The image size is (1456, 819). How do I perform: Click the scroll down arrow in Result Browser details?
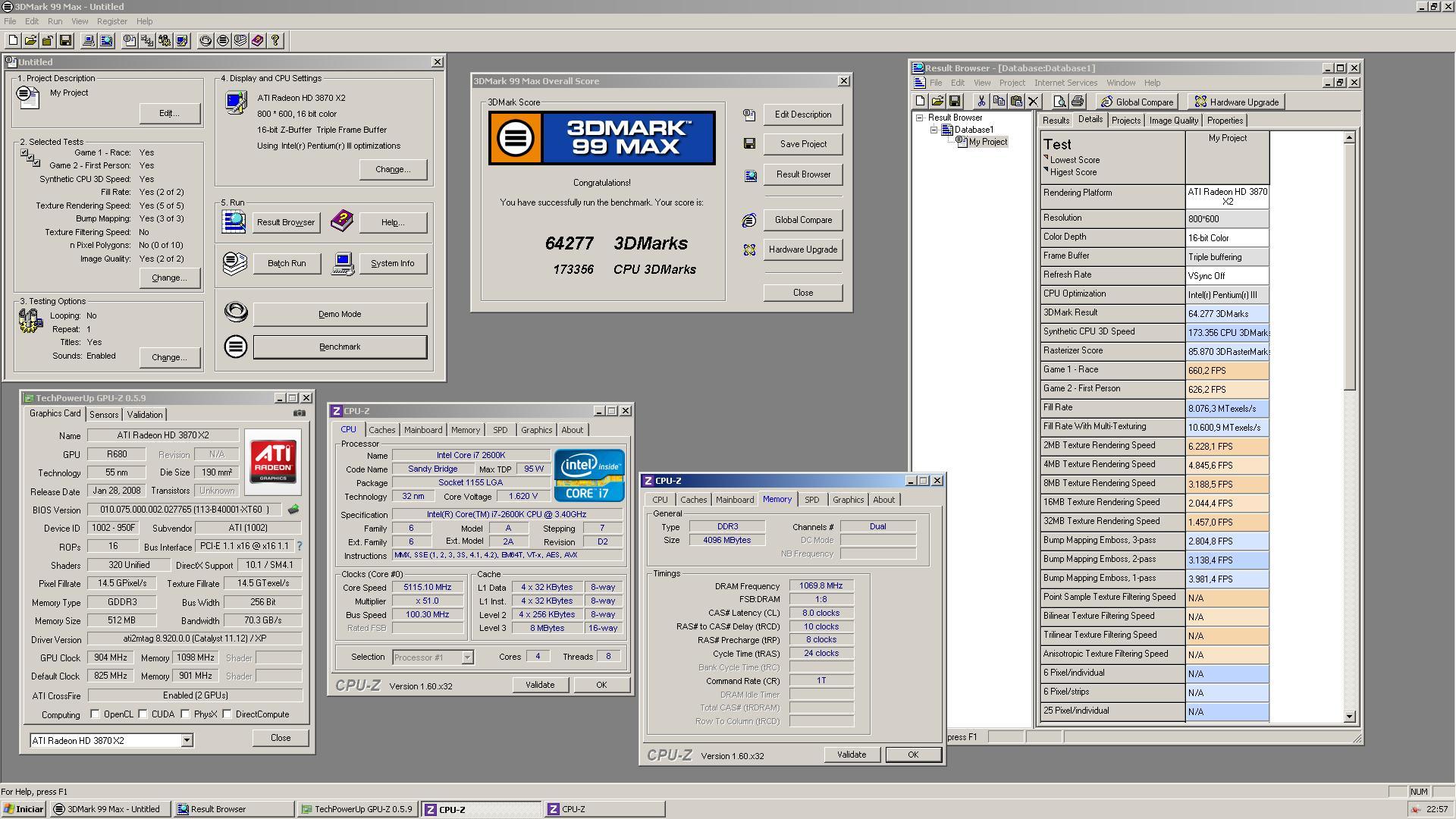[1349, 716]
